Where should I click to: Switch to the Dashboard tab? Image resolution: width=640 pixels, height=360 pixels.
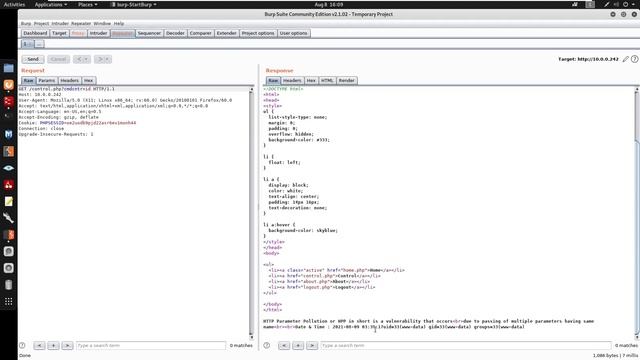[x=35, y=33]
